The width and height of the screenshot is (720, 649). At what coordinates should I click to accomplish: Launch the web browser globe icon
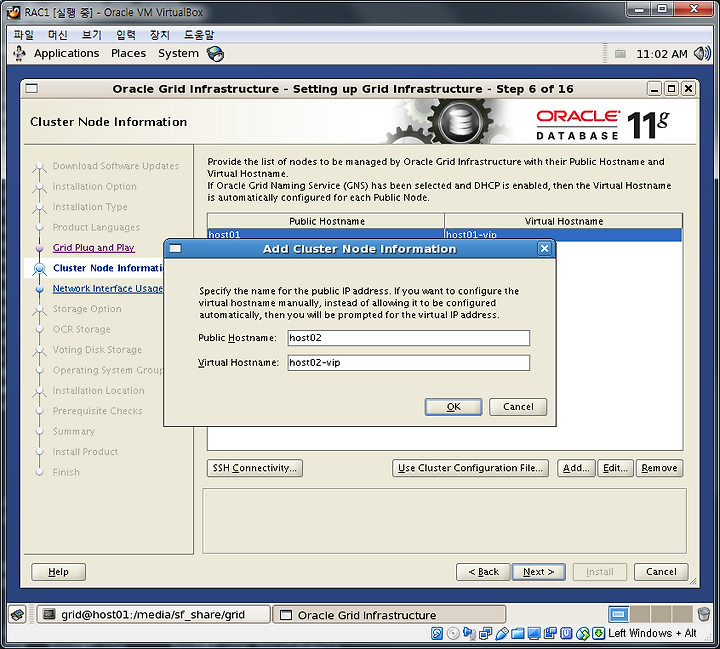point(215,54)
